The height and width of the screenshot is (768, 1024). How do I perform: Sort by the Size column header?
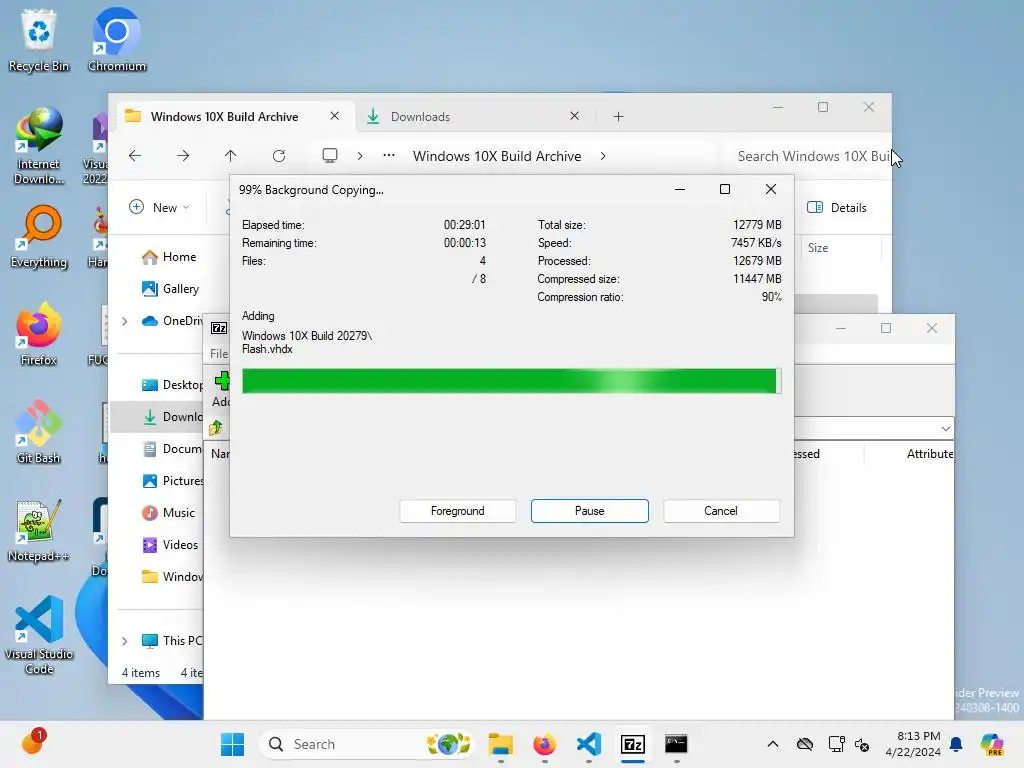(x=839, y=248)
